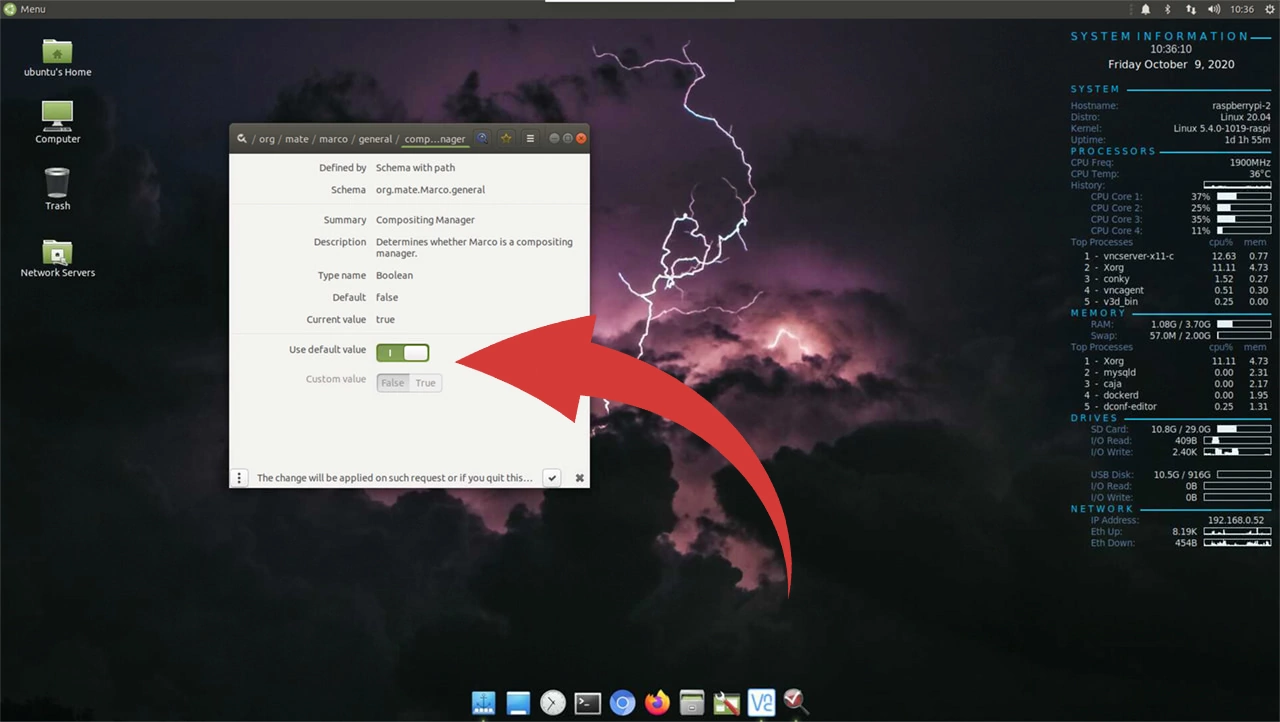Click the volume icon in system tray
The image size is (1280, 722).
[x=1214, y=9]
